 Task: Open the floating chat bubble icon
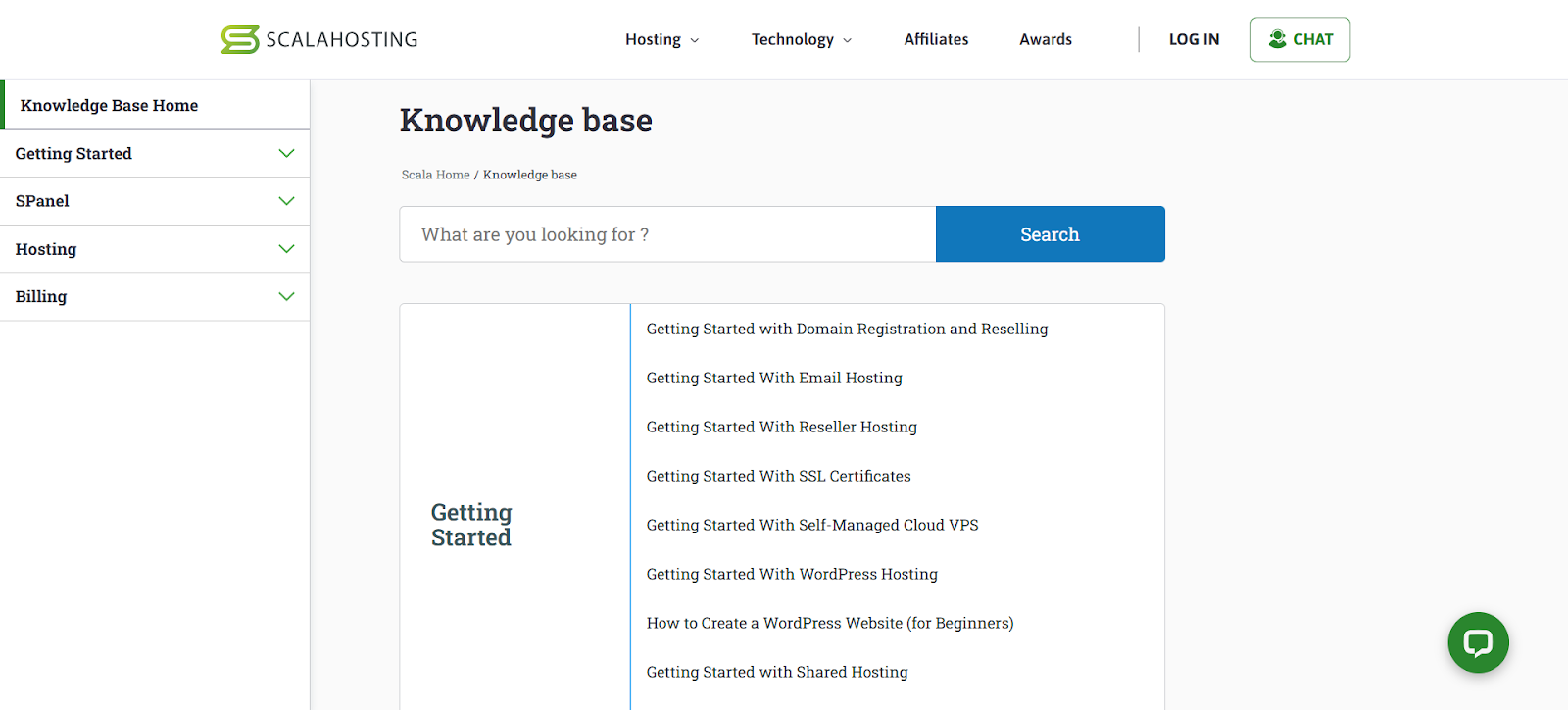(1478, 642)
